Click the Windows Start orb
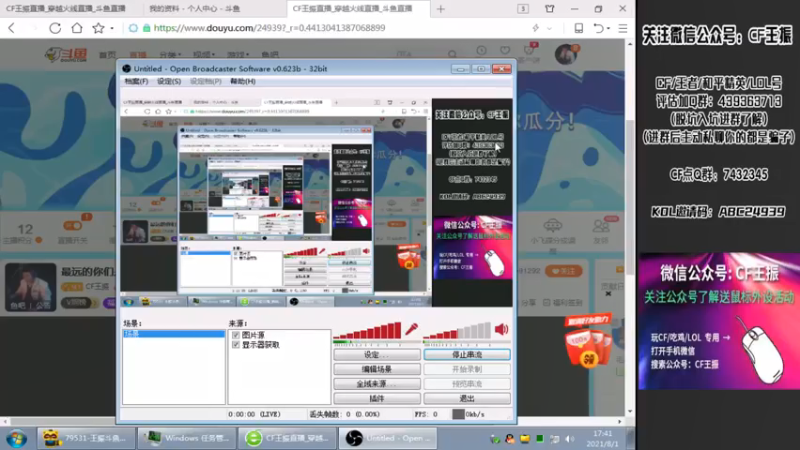This screenshot has width=800, height=450. (16, 439)
